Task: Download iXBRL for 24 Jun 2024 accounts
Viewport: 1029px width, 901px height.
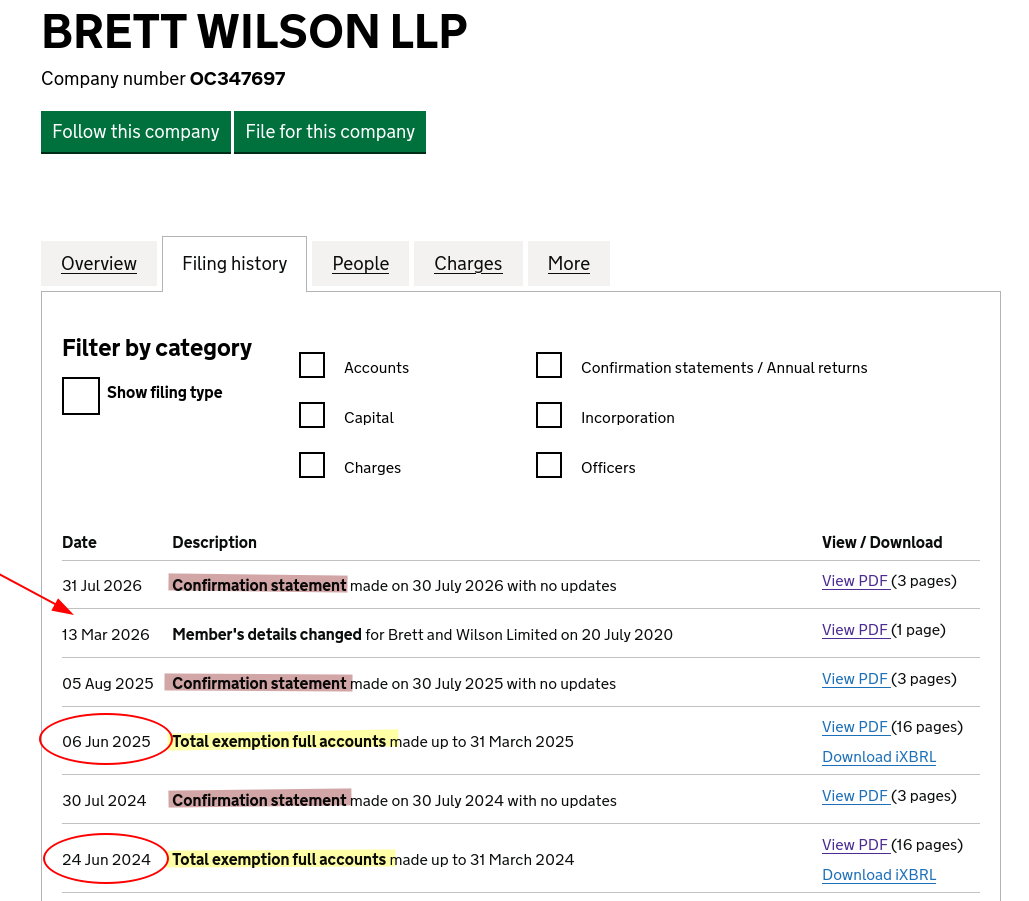Action: (879, 875)
